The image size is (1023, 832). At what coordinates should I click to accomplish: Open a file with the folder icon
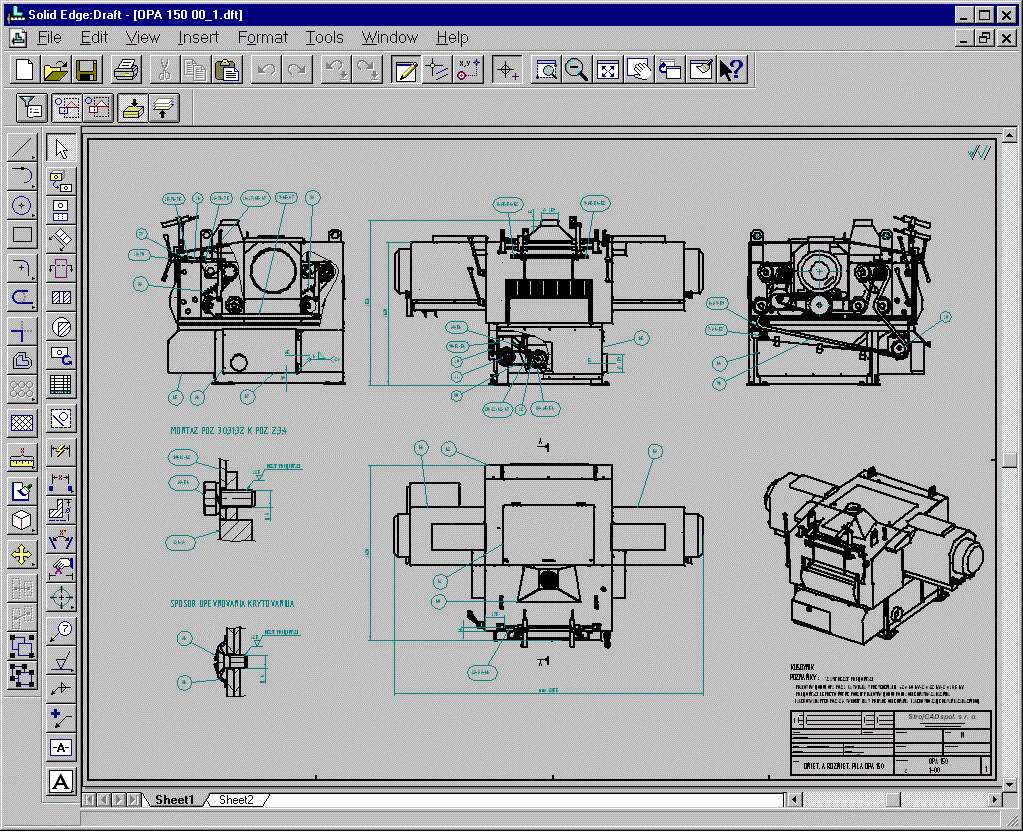coord(55,70)
